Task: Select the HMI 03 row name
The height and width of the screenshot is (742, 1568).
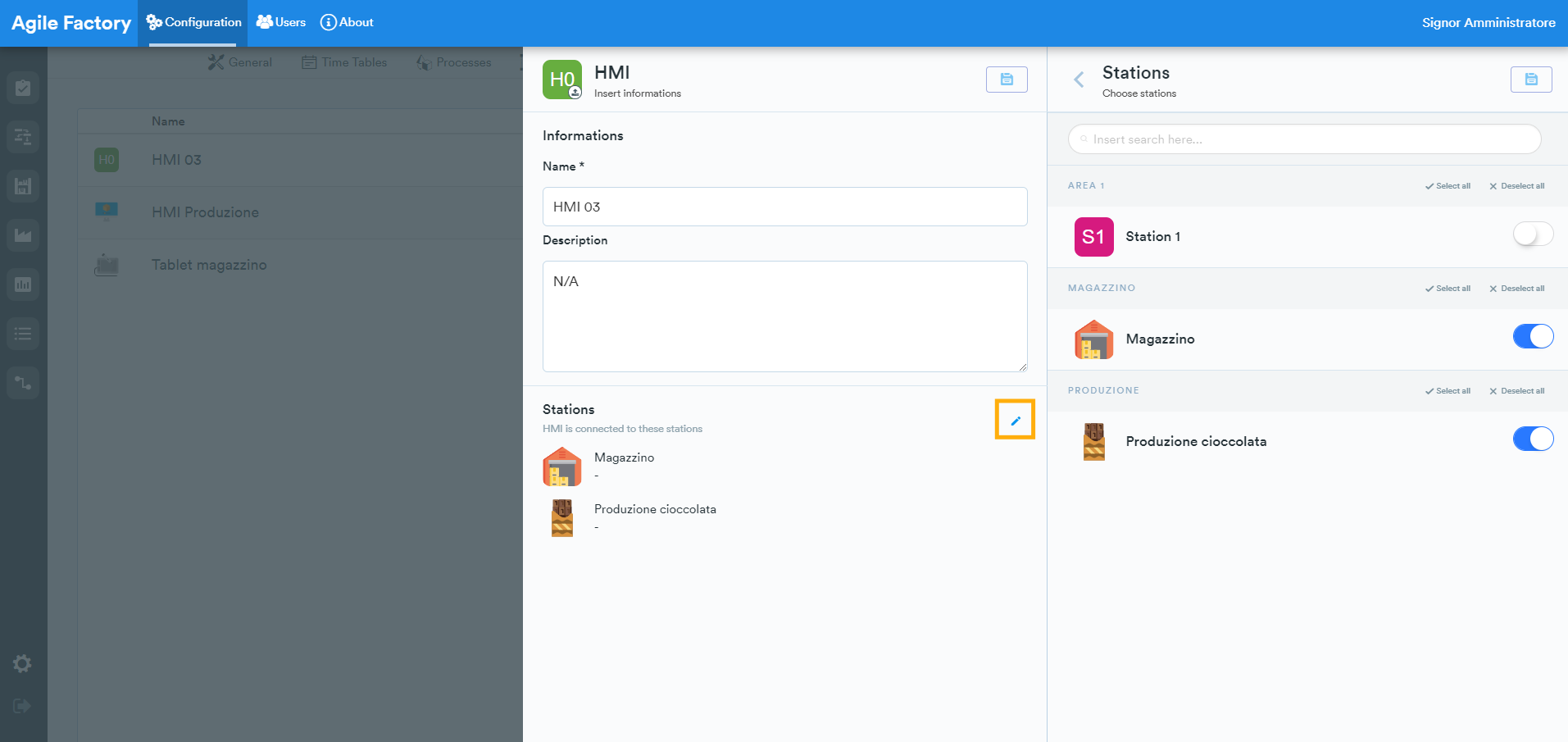Action: pyautogui.click(x=176, y=160)
